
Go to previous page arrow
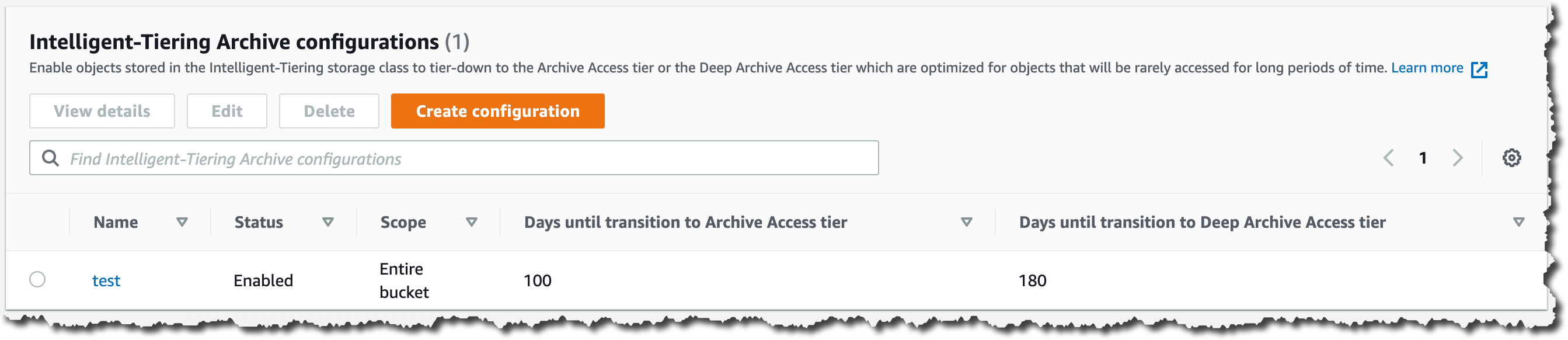click(1388, 158)
